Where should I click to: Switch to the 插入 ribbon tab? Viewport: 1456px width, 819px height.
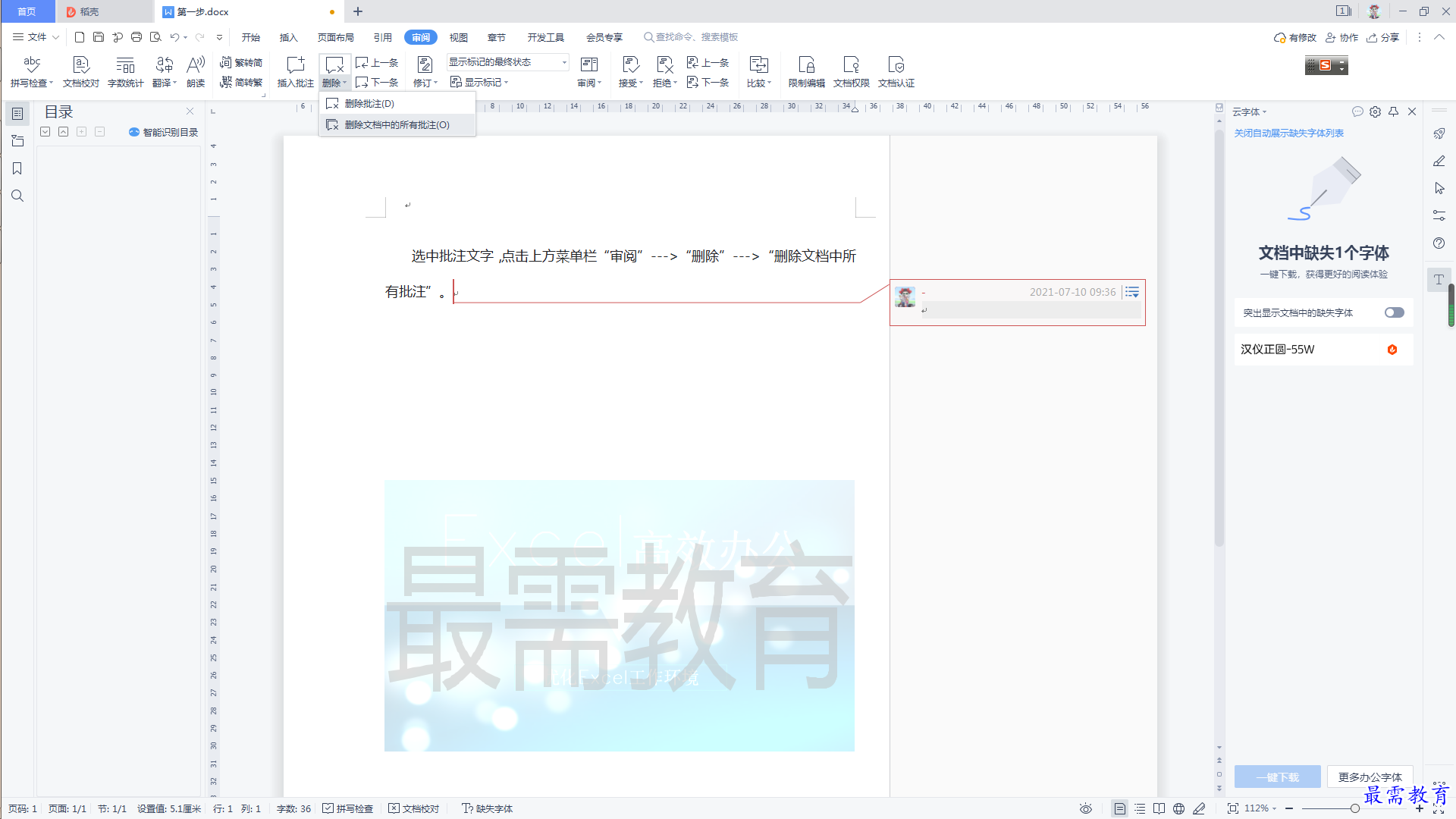(x=288, y=37)
